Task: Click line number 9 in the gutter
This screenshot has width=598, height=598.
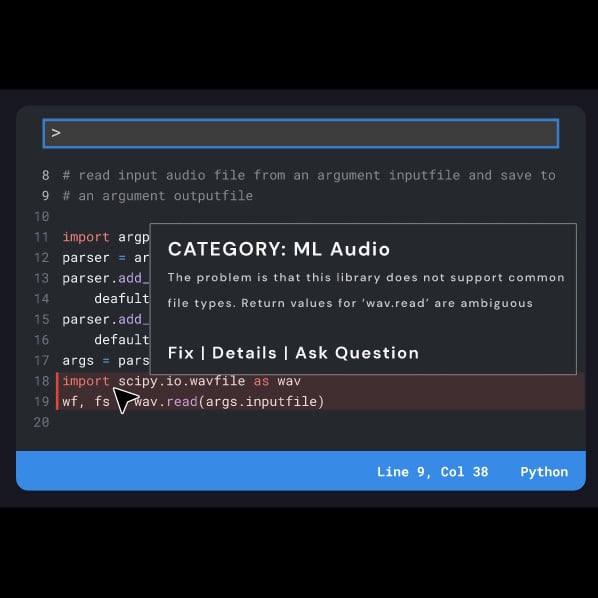Action: (45, 196)
